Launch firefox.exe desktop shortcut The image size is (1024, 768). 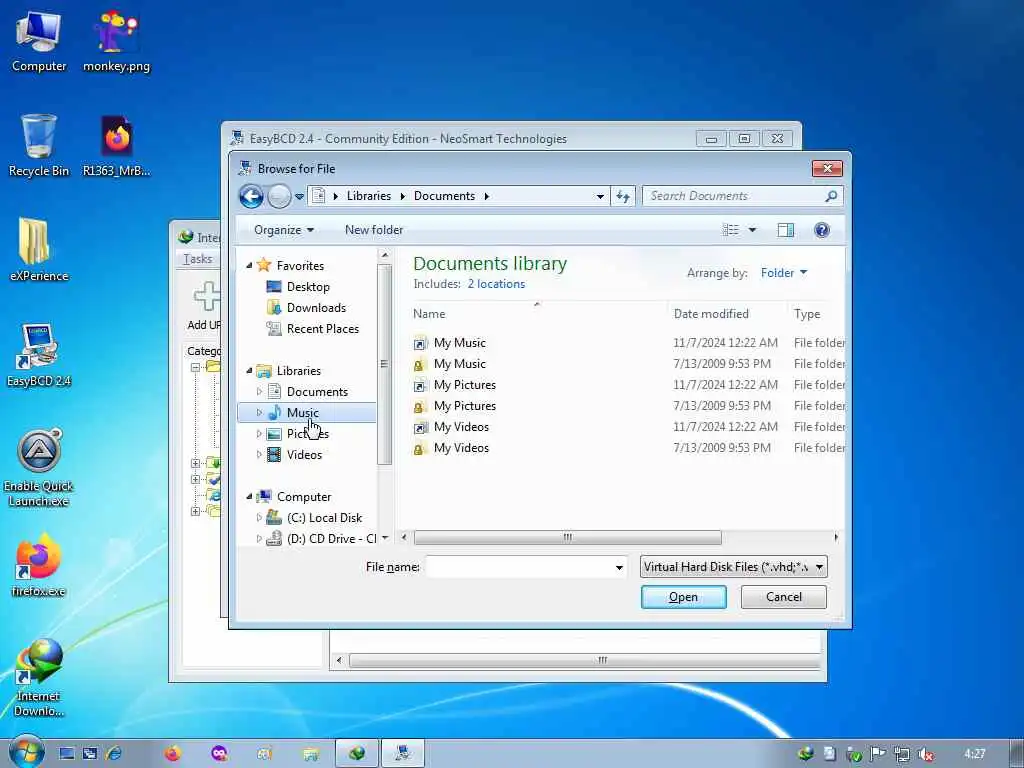pyautogui.click(x=39, y=566)
